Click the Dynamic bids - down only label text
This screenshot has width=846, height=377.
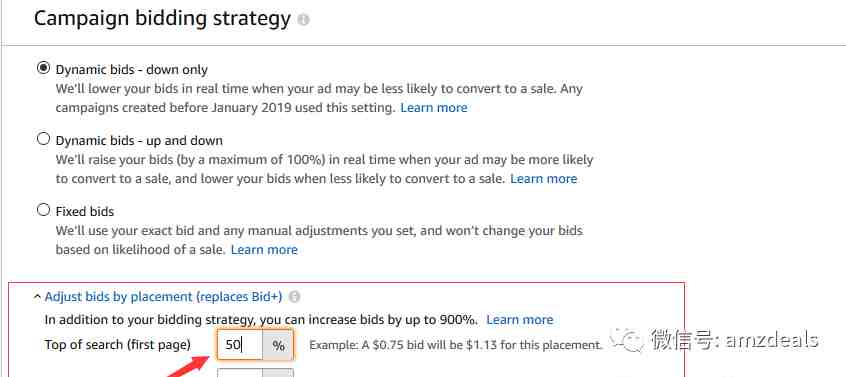pos(132,70)
